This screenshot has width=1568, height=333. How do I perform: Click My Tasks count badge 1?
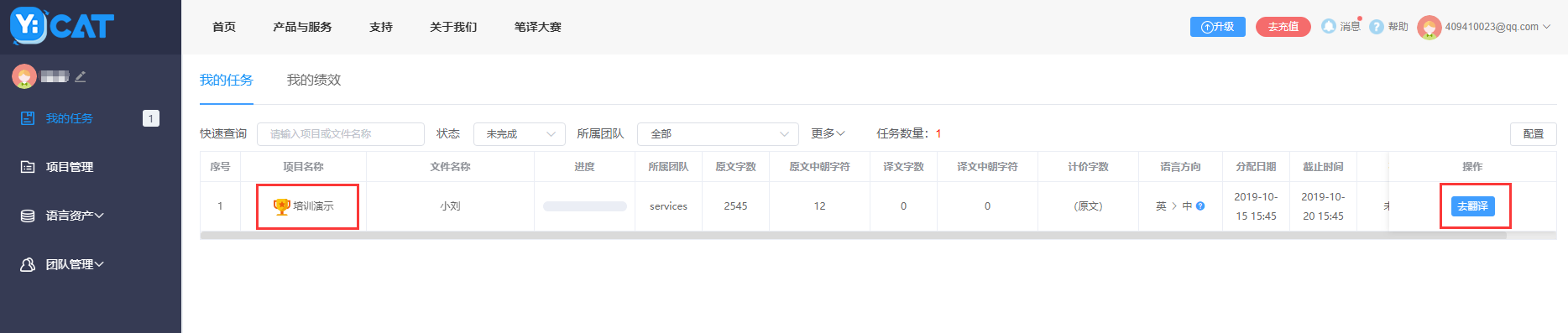151,118
